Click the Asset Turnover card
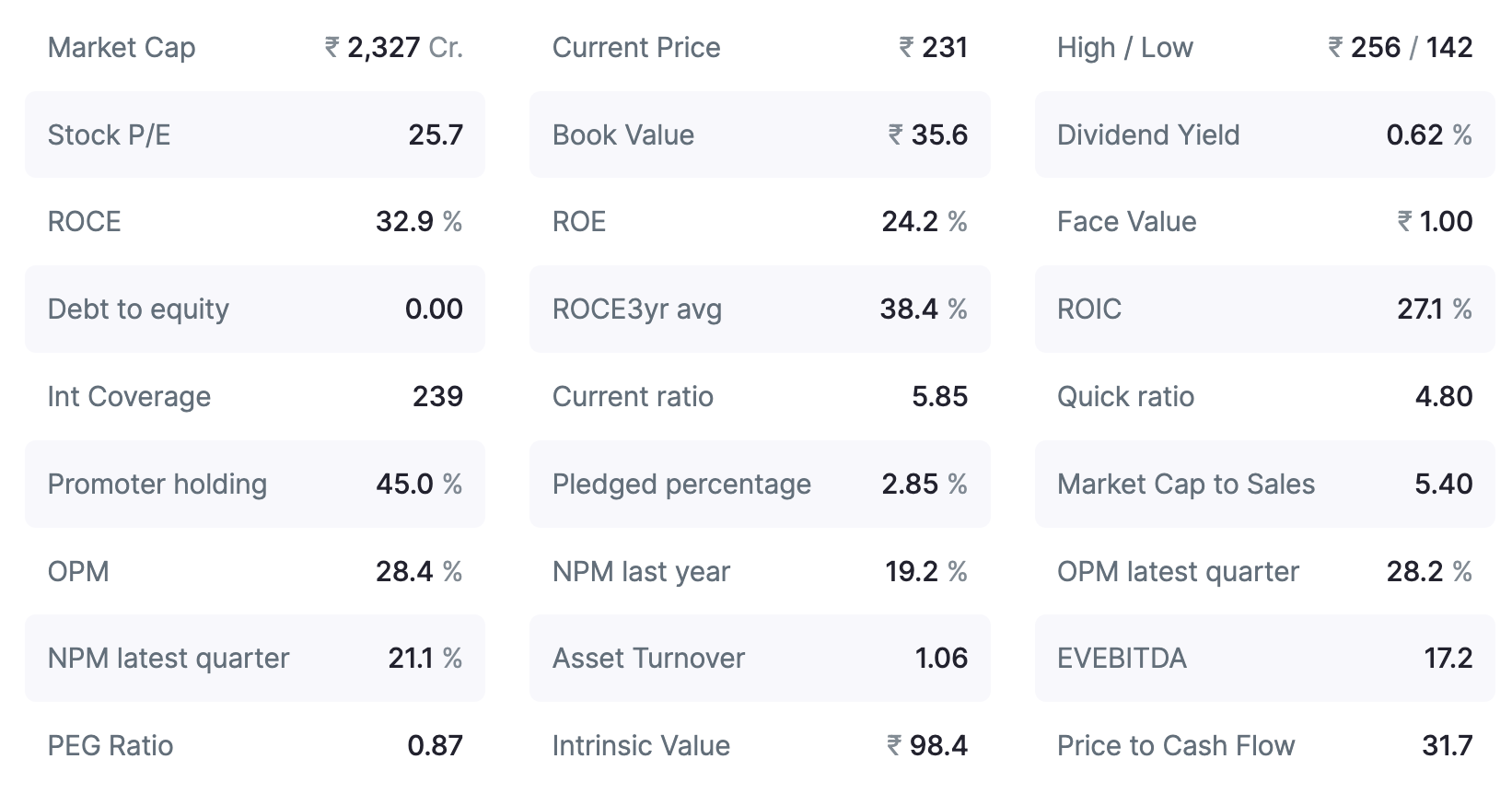1512x794 pixels. tap(759, 659)
